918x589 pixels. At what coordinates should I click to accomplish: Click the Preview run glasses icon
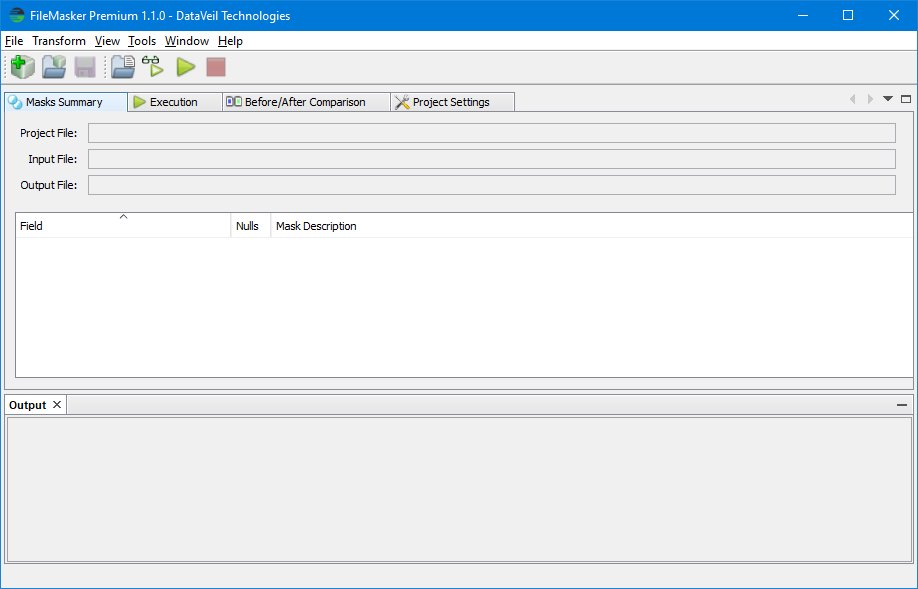pyautogui.click(x=153, y=67)
